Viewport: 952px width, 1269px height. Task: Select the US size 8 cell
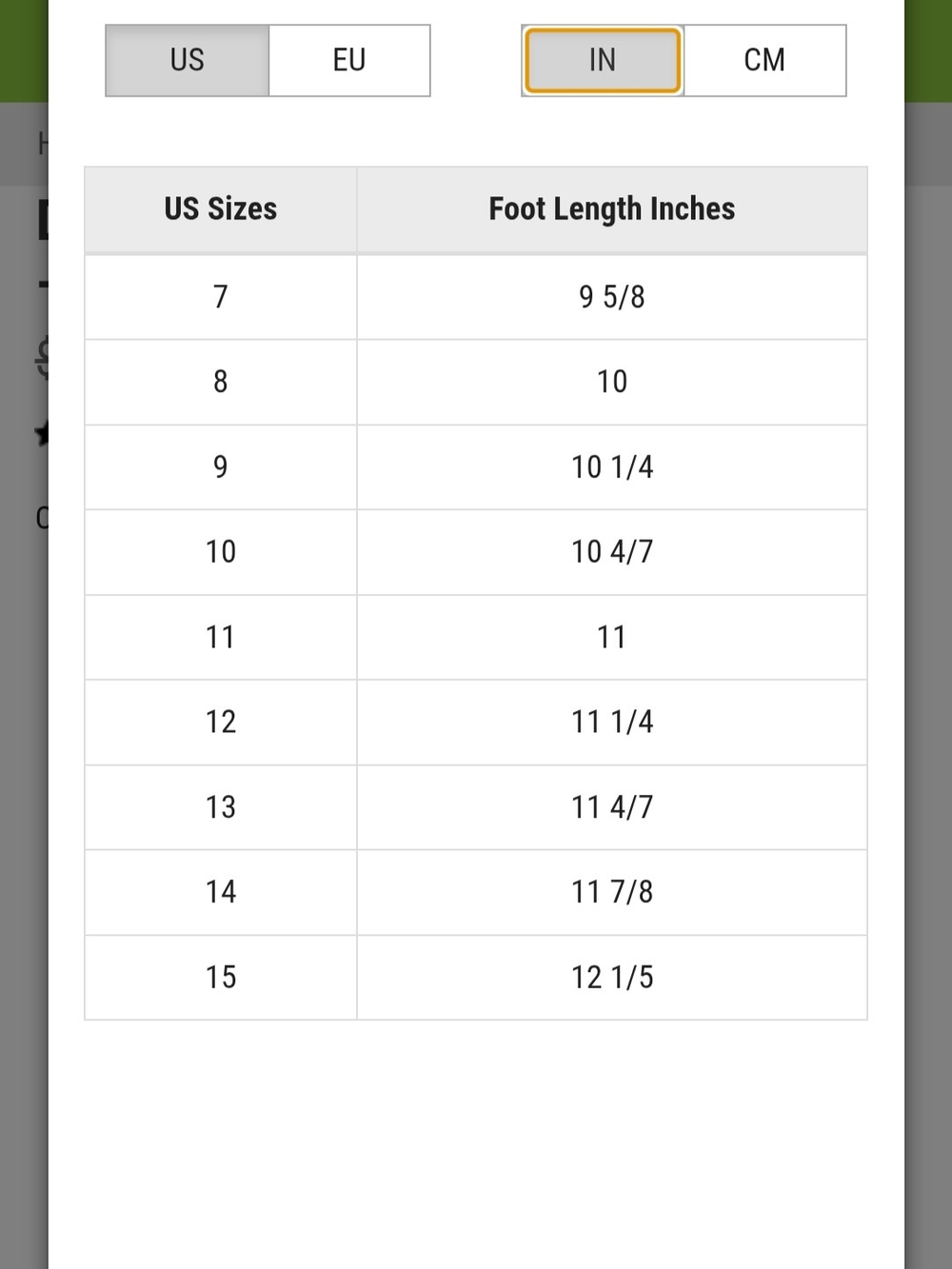pyautogui.click(x=221, y=382)
